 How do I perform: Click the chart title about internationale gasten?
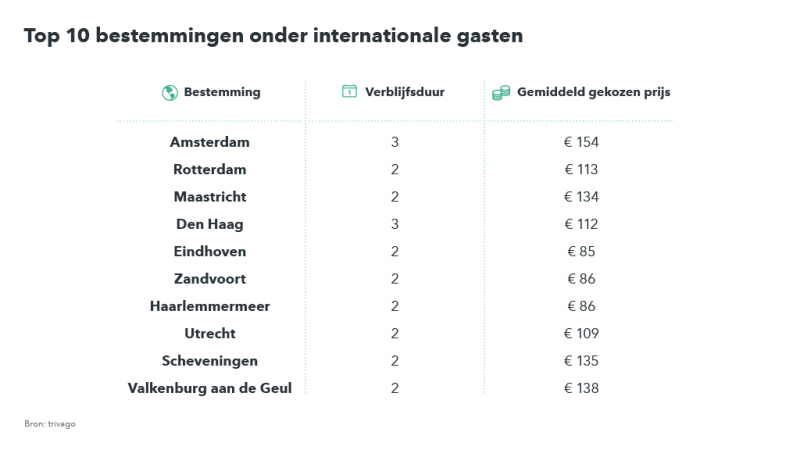click(x=273, y=37)
